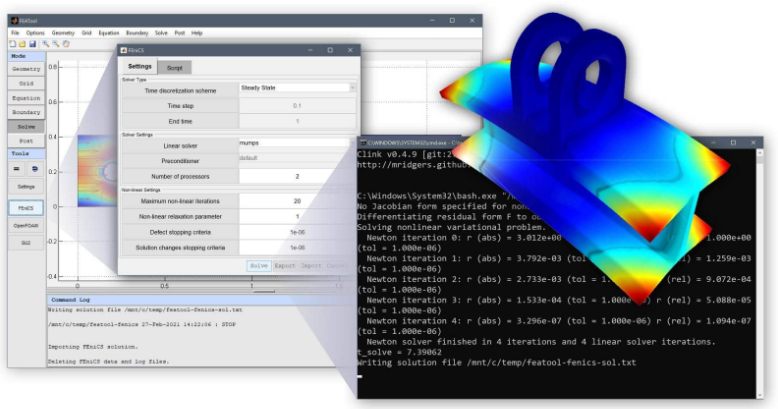Image resolution: width=778 pixels, height=409 pixels.
Task: Select the Zoom out magnifier tool
Action: [55, 44]
